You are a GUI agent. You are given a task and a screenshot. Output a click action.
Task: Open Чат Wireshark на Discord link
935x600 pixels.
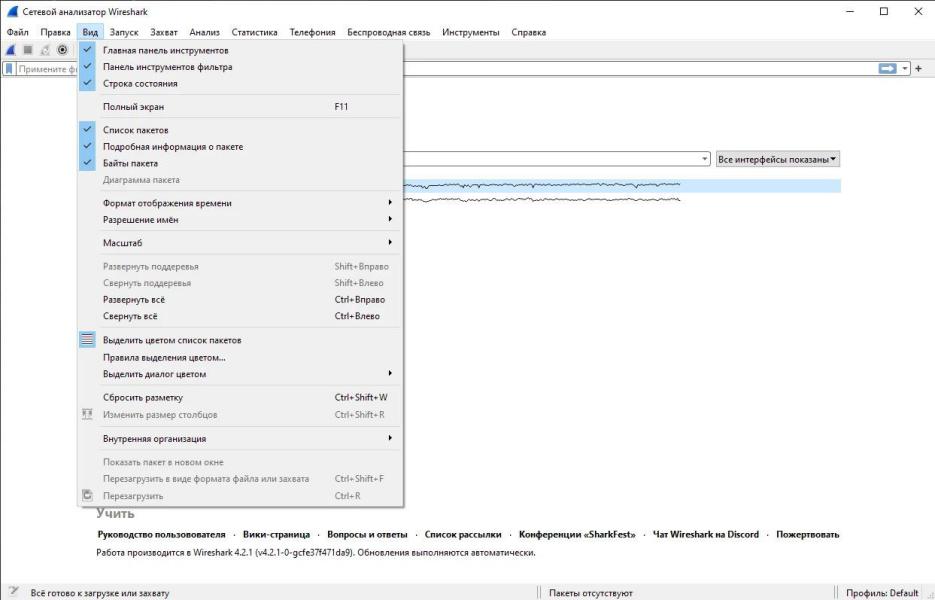706,534
